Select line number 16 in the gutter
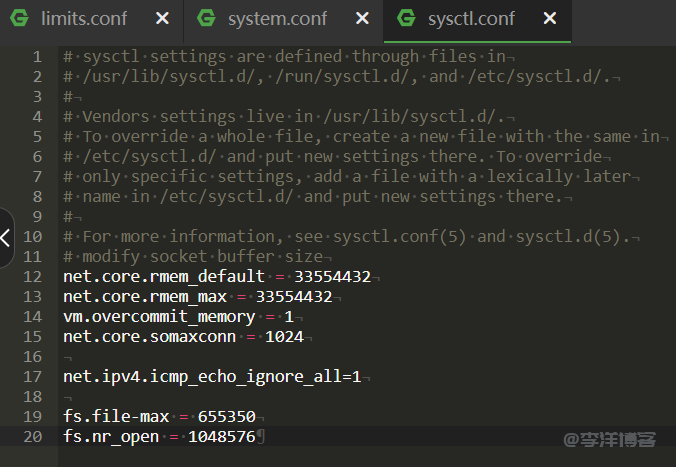The height and width of the screenshot is (467, 676). [33, 357]
